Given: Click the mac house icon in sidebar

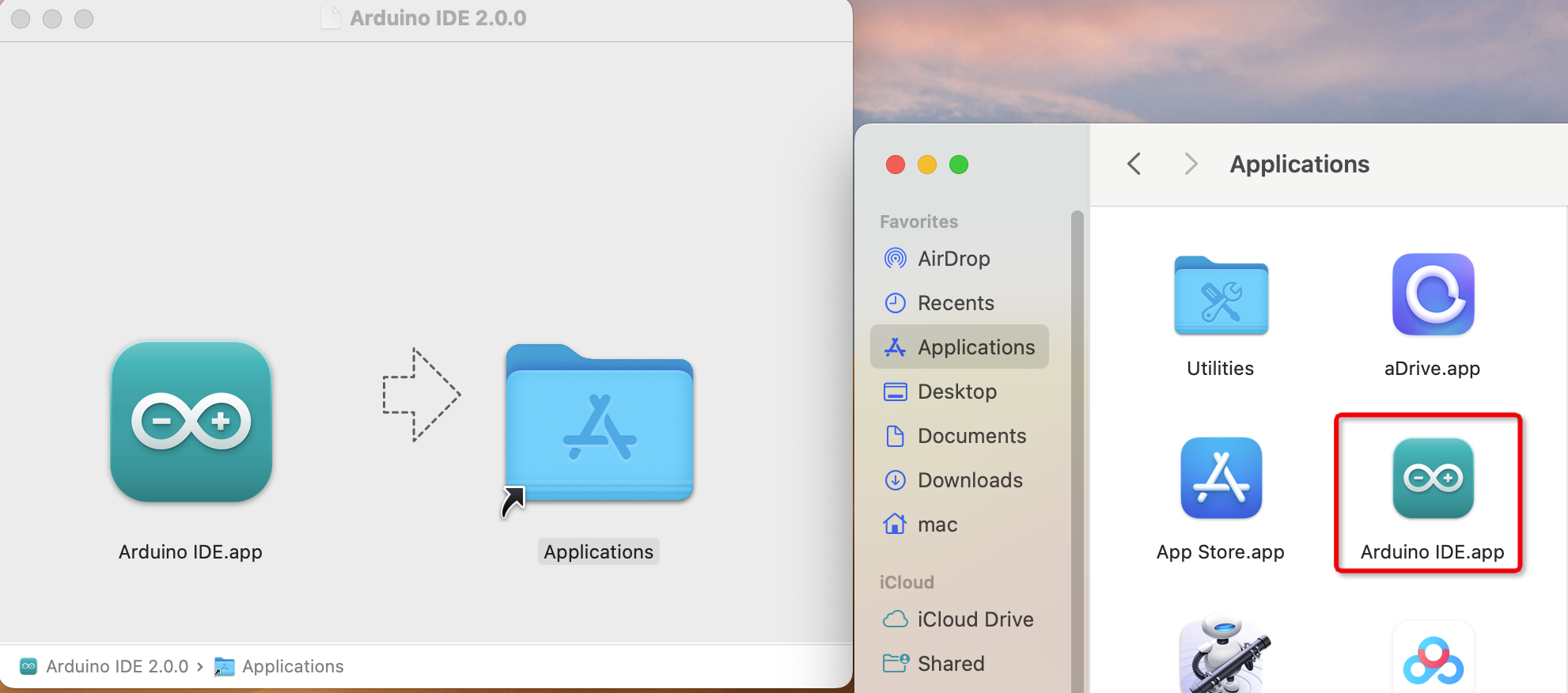Looking at the screenshot, I should (x=895, y=524).
